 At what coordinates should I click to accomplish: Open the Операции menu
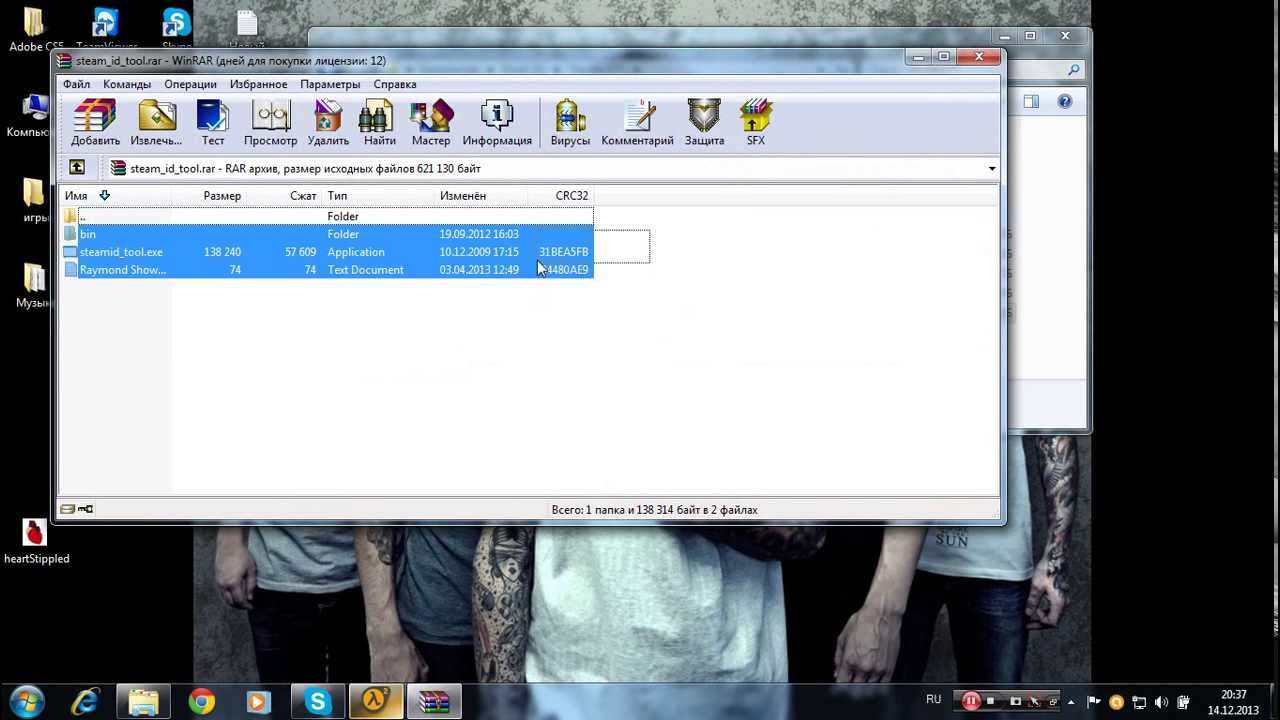click(x=190, y=84)
